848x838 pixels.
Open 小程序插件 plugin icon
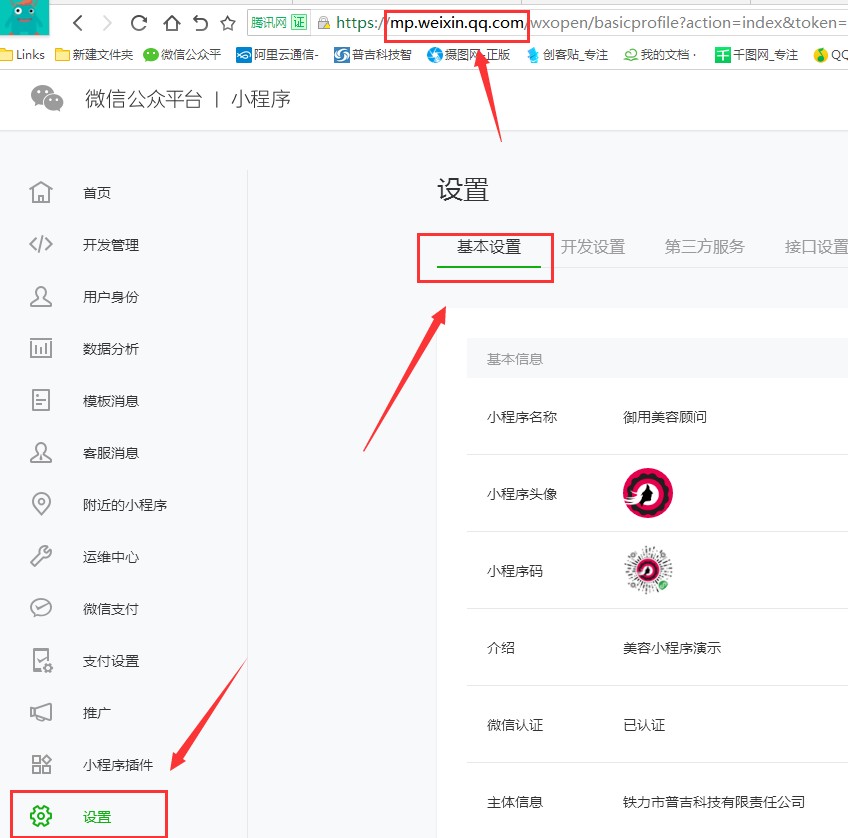tap(42, 764)
